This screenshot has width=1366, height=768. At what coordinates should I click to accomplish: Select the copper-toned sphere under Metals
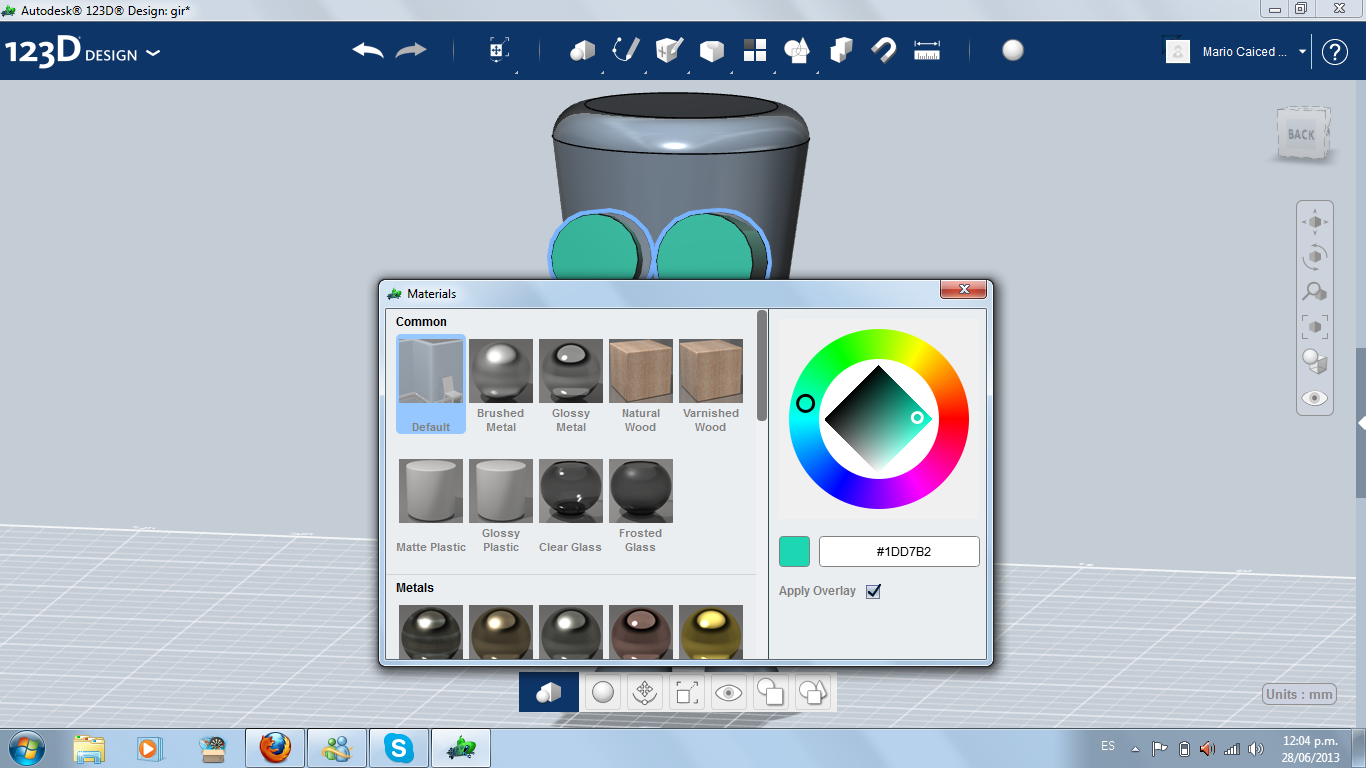641,632
